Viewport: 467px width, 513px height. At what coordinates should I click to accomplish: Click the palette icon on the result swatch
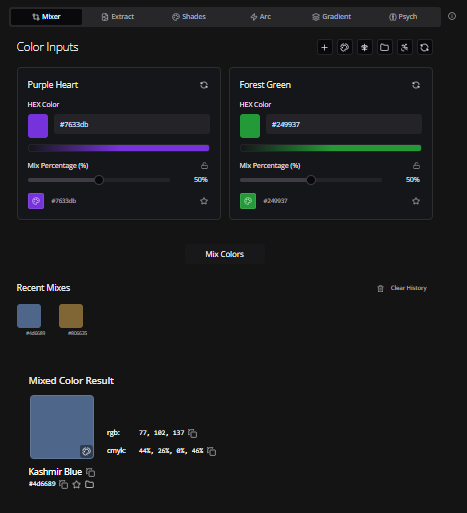tap(86, 451)
